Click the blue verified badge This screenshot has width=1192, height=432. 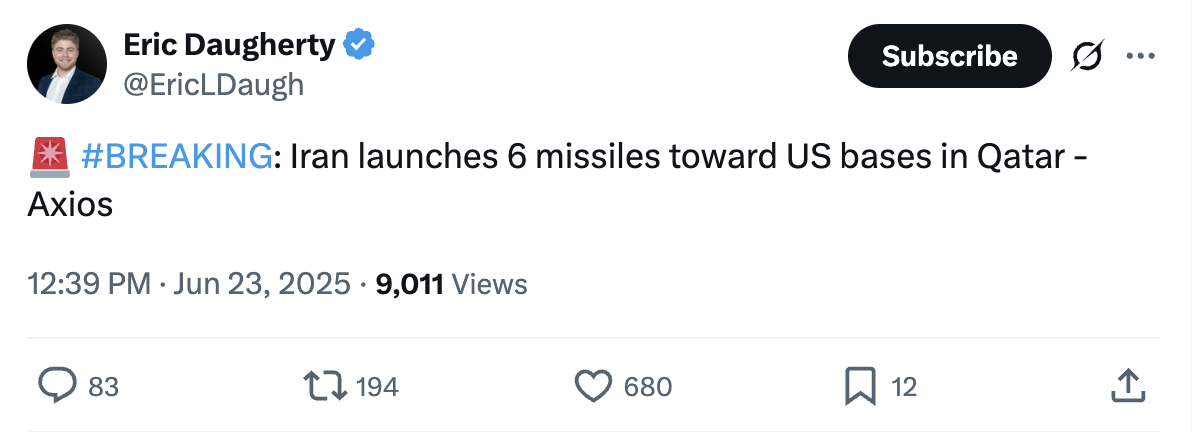(360, 44)
